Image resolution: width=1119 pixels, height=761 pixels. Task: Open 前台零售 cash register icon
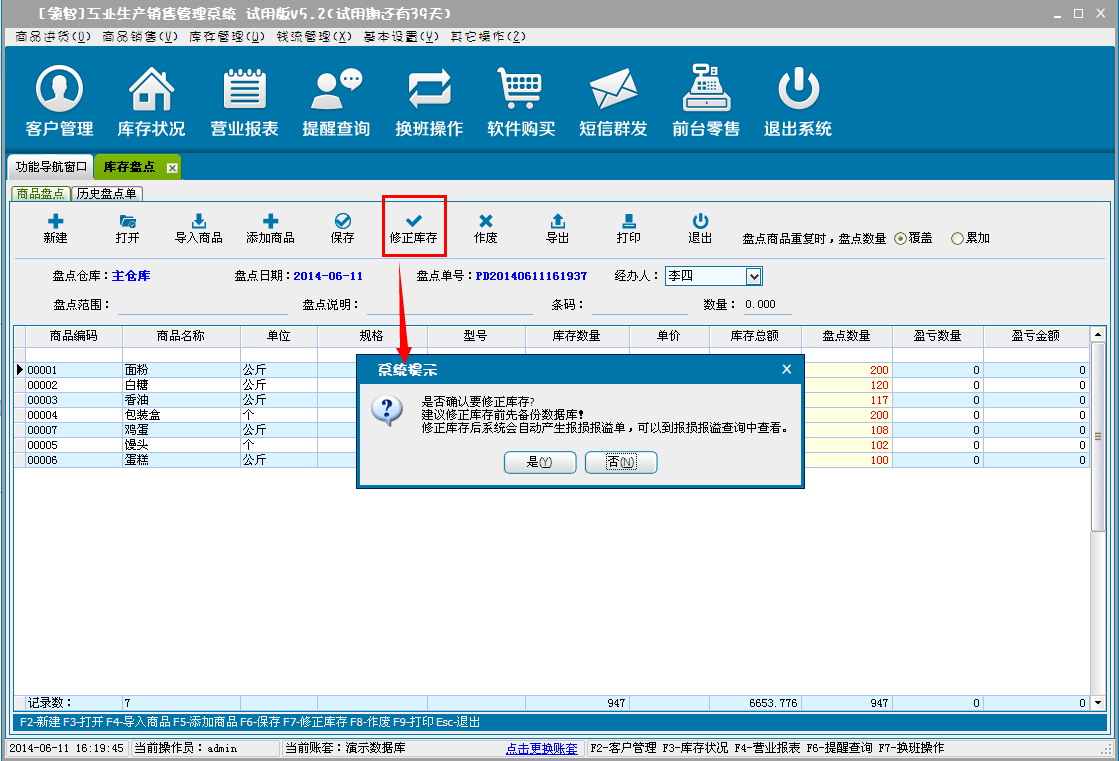click(x=706, y=90)
